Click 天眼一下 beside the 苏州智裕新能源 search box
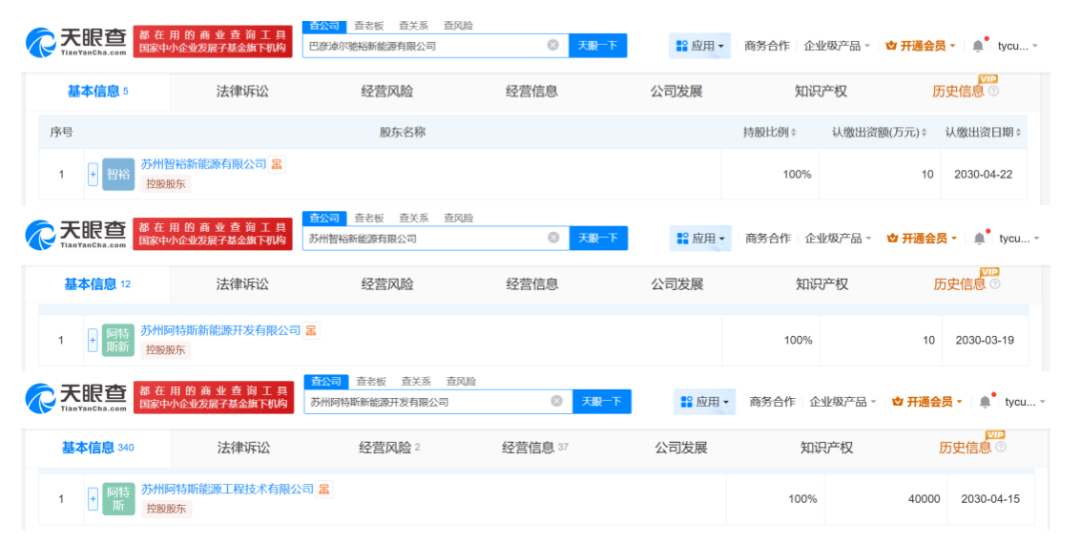This screenshot has width=1080, height=544. pyautogui.click(x=598, y=238)
